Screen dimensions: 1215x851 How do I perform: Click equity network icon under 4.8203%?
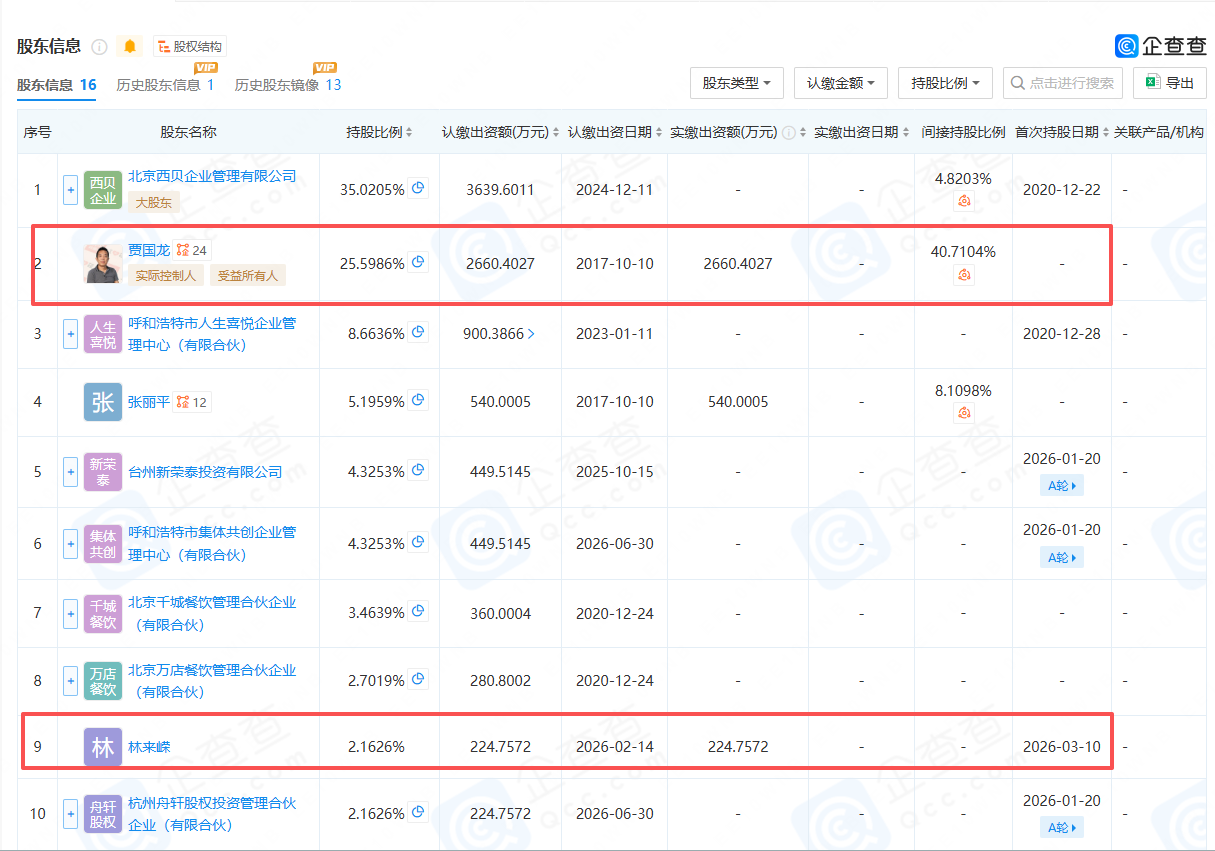tap(964, 201)
